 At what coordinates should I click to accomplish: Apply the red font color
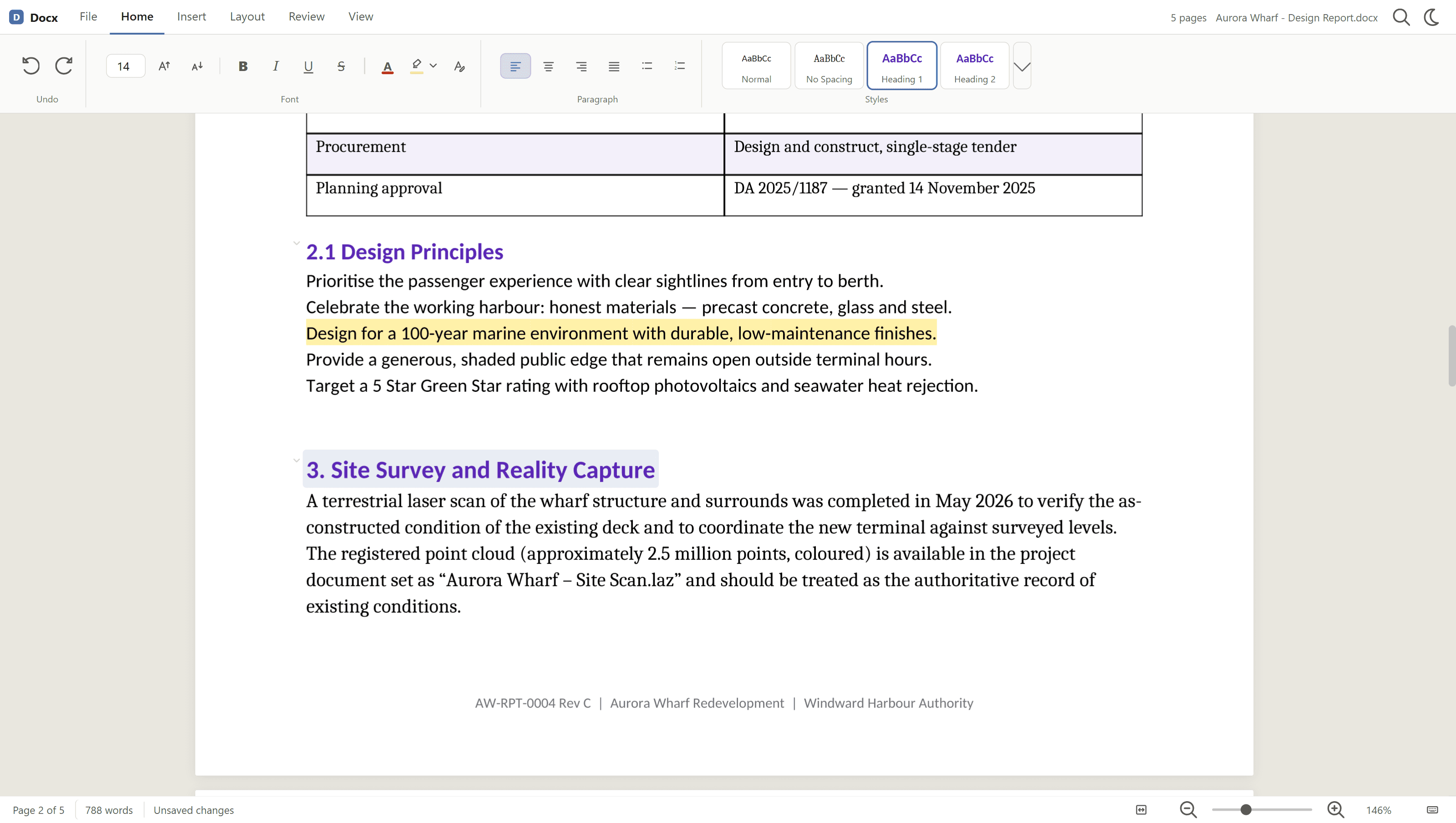pyautogui.click(x=387, y=67)
